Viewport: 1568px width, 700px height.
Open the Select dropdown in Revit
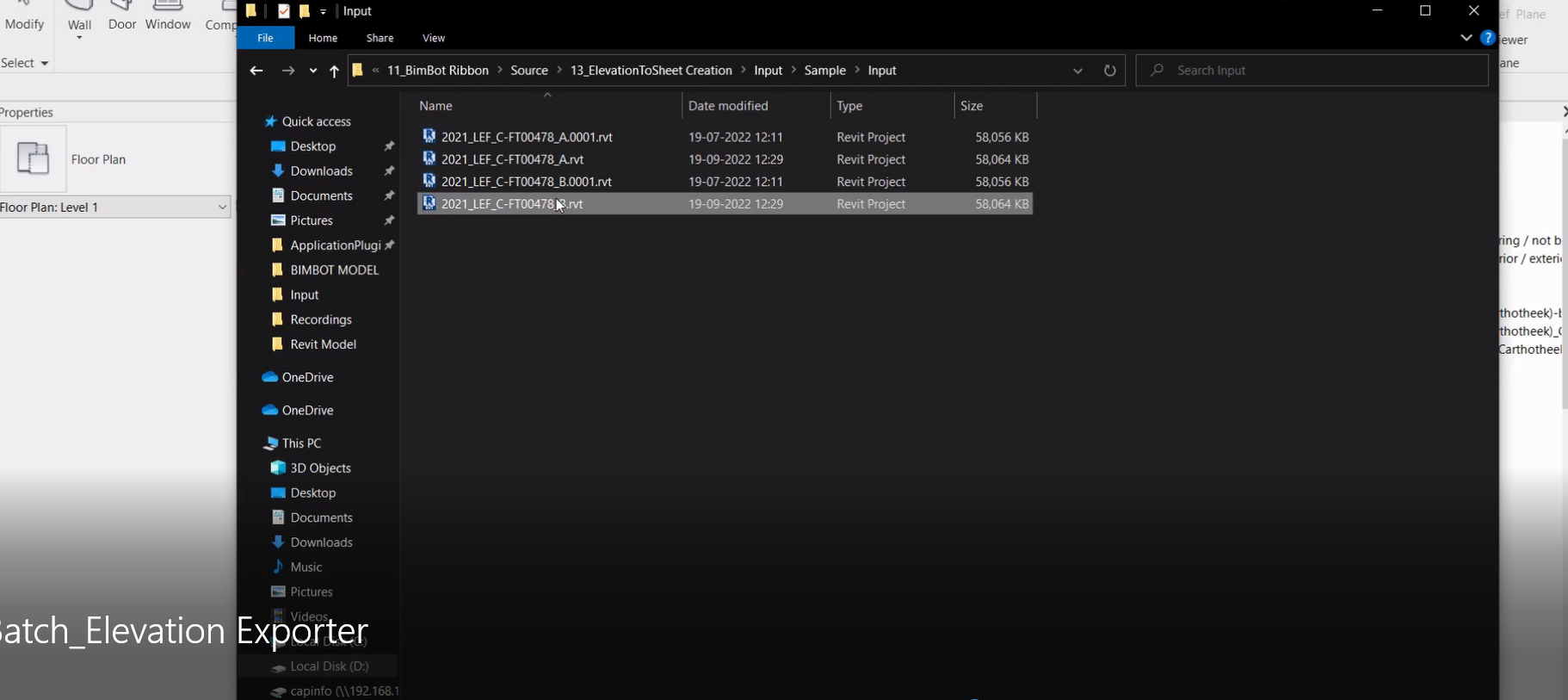25,63
